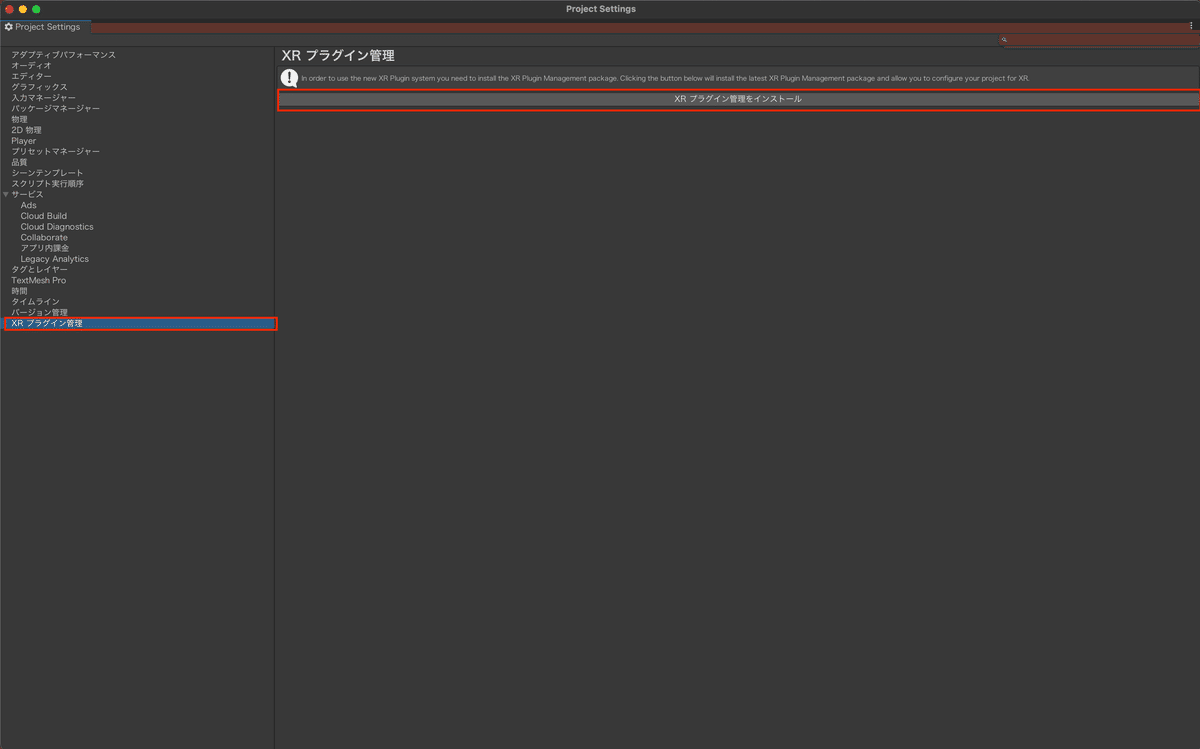Select the オーディオ settings category
The width and height of the screenshot is (1200, 749).
[31, 66]
